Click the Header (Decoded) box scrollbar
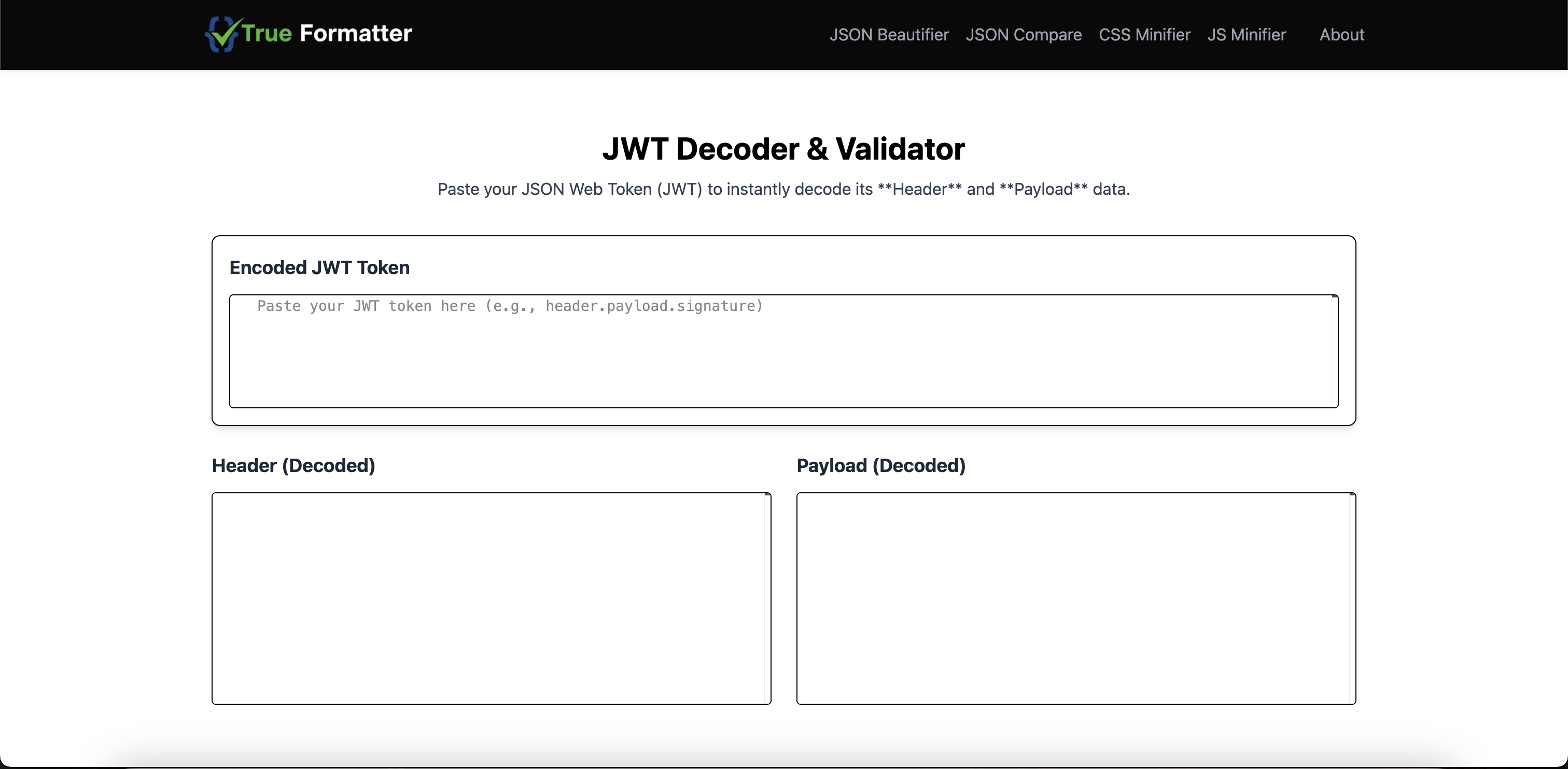The height and width of the screenshot is (769, 1568). point(767,599)
